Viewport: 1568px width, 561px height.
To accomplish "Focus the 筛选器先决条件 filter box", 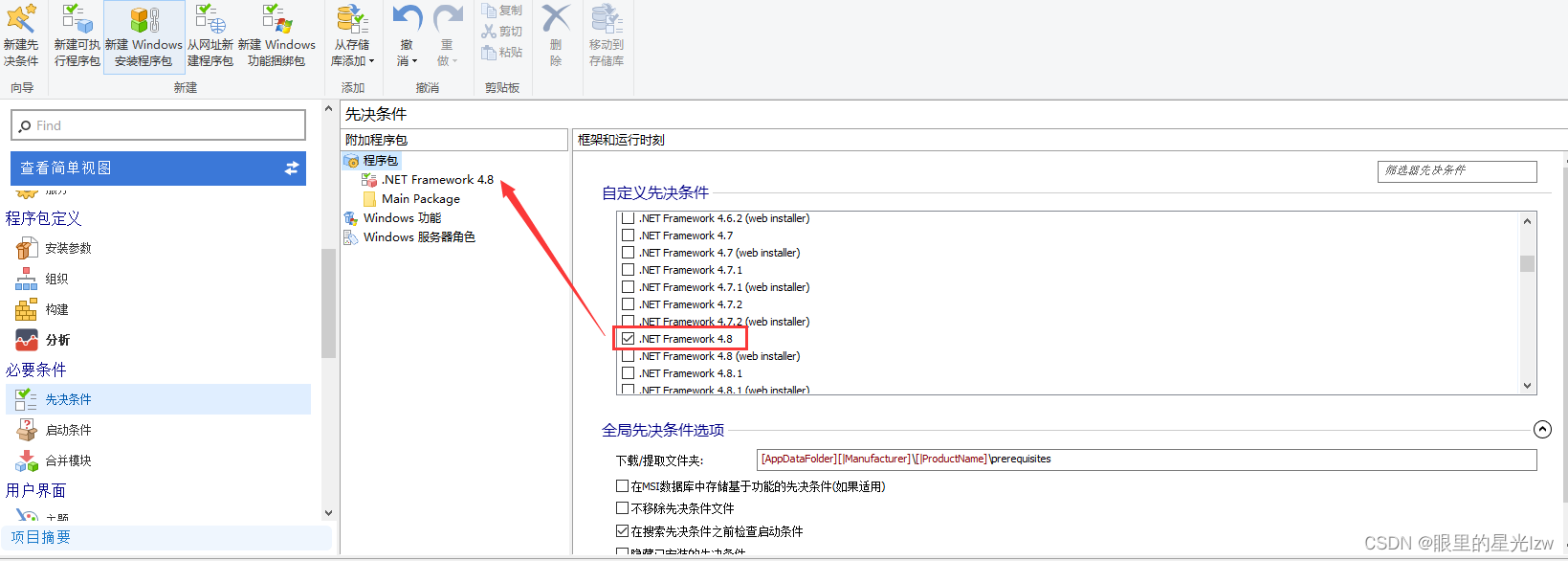I will tap(1457, 171).
